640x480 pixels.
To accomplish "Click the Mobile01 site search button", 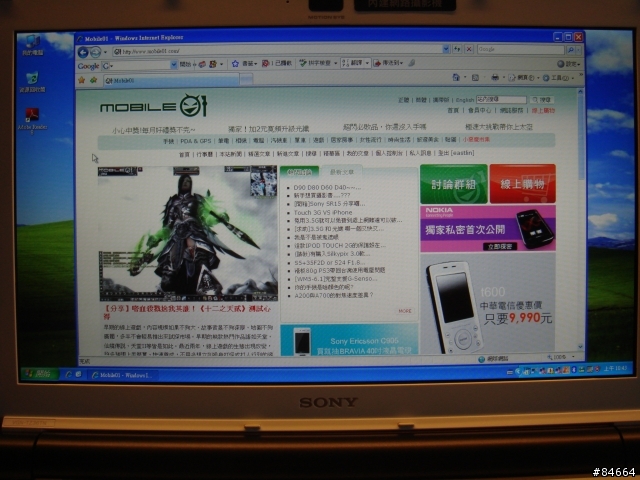I will 542,100.
